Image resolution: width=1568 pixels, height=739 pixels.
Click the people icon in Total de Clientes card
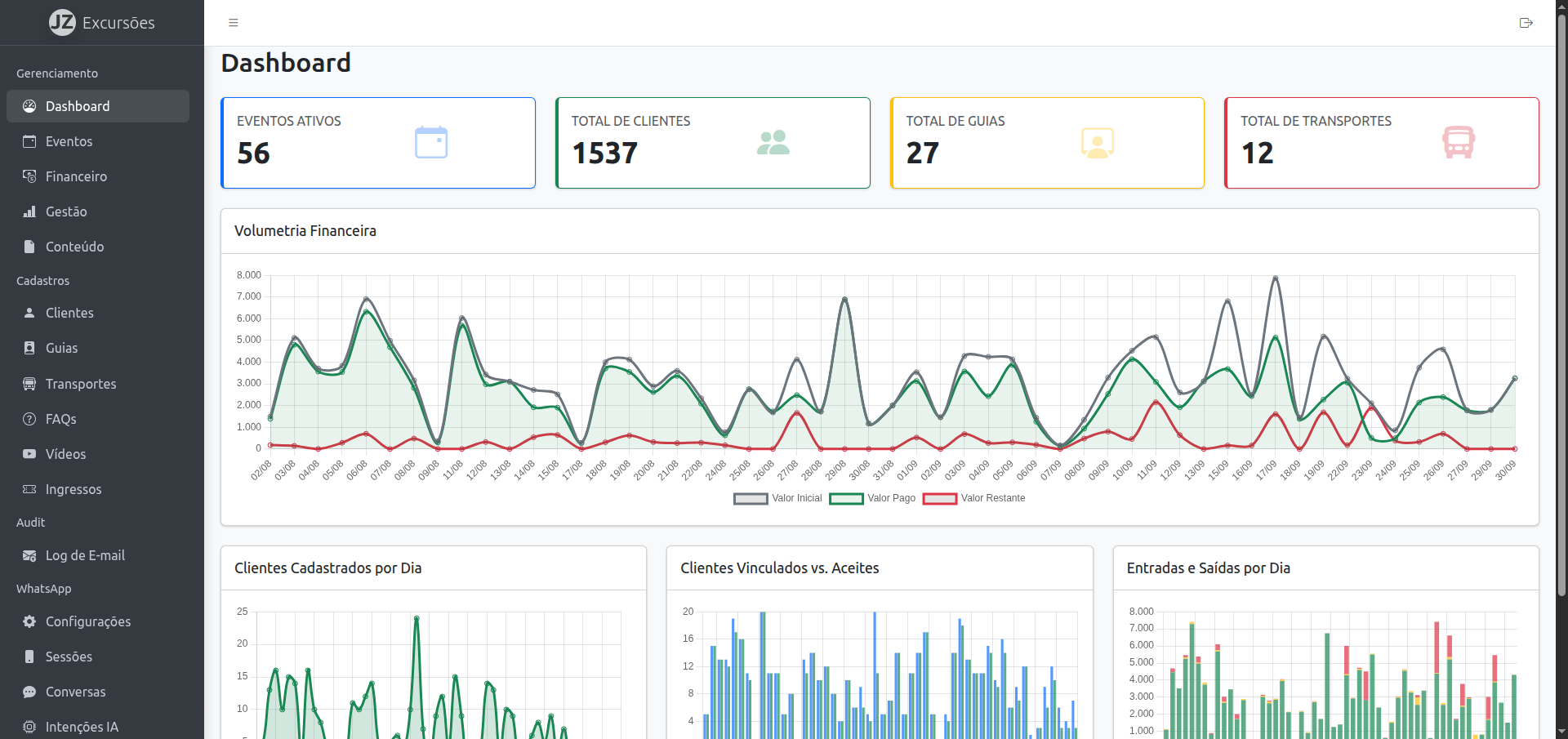click(x=773, y=143)
